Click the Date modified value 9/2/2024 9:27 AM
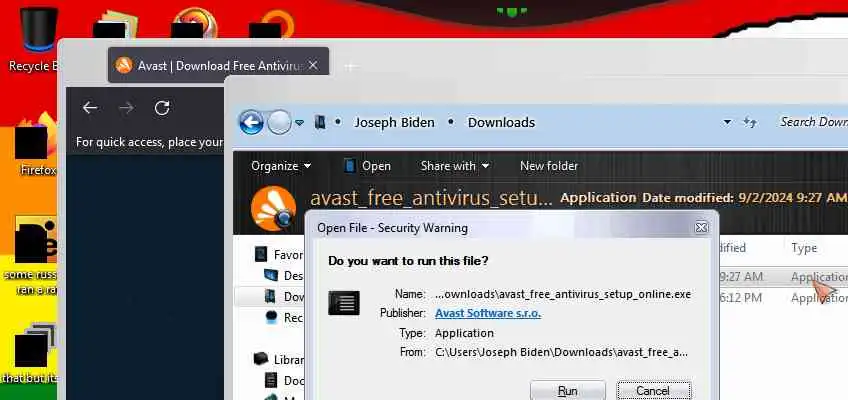 [792, 198]
